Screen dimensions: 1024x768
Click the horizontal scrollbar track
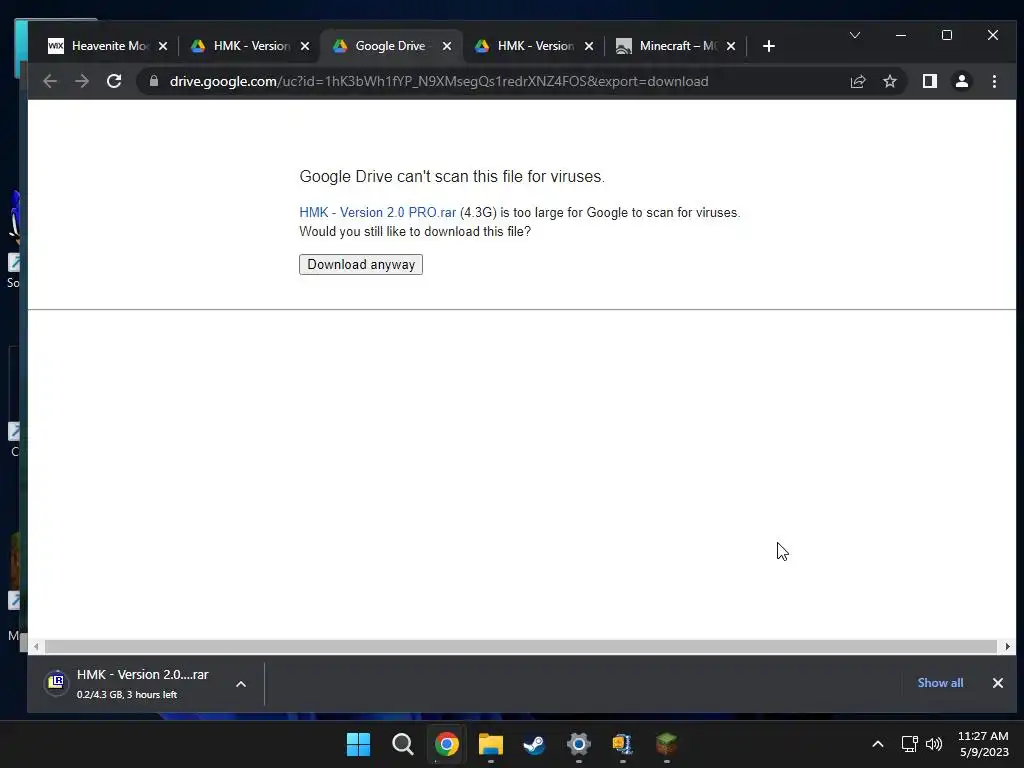coord(520,647)
